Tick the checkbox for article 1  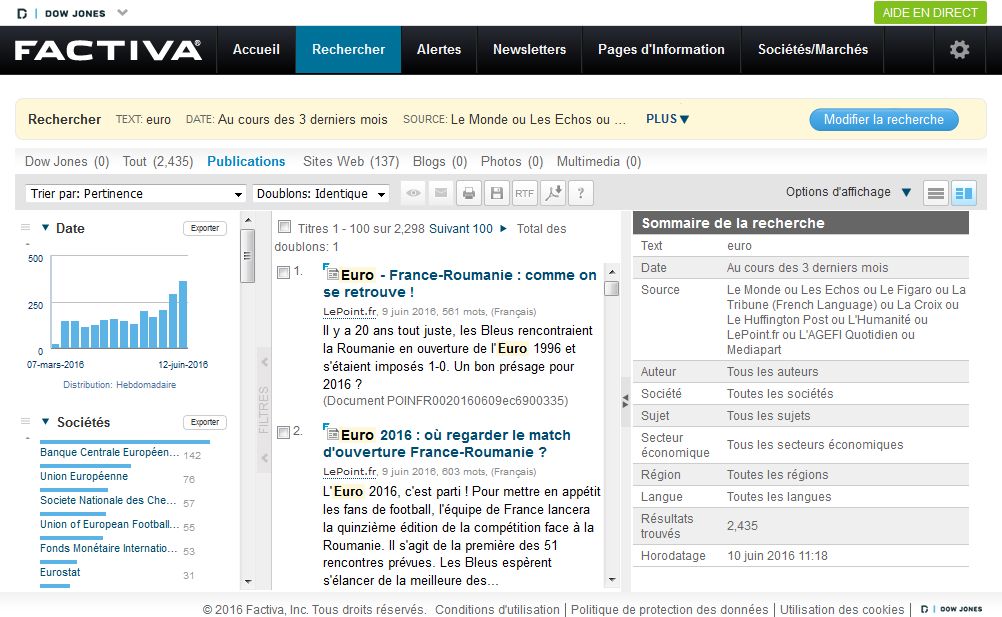click(284, 272)
